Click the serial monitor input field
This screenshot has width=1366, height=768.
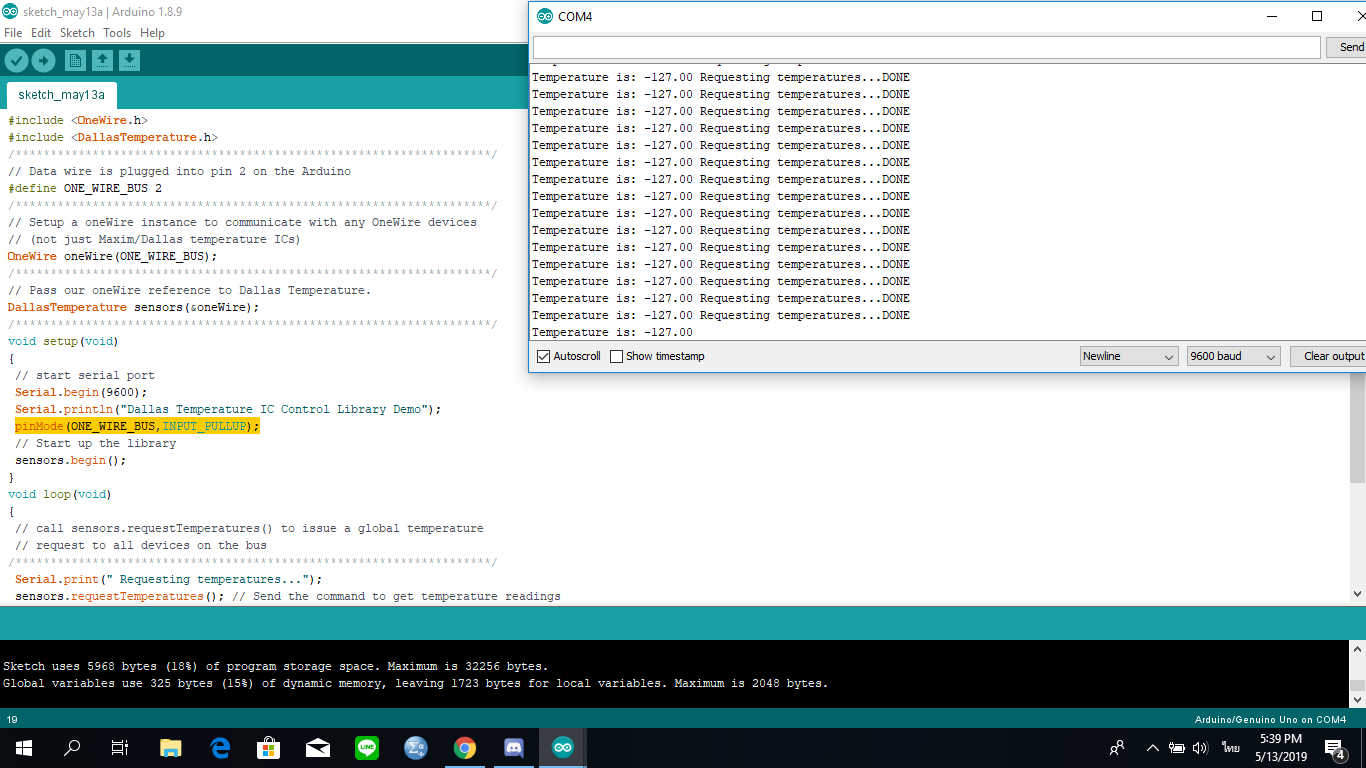[926, 47]
